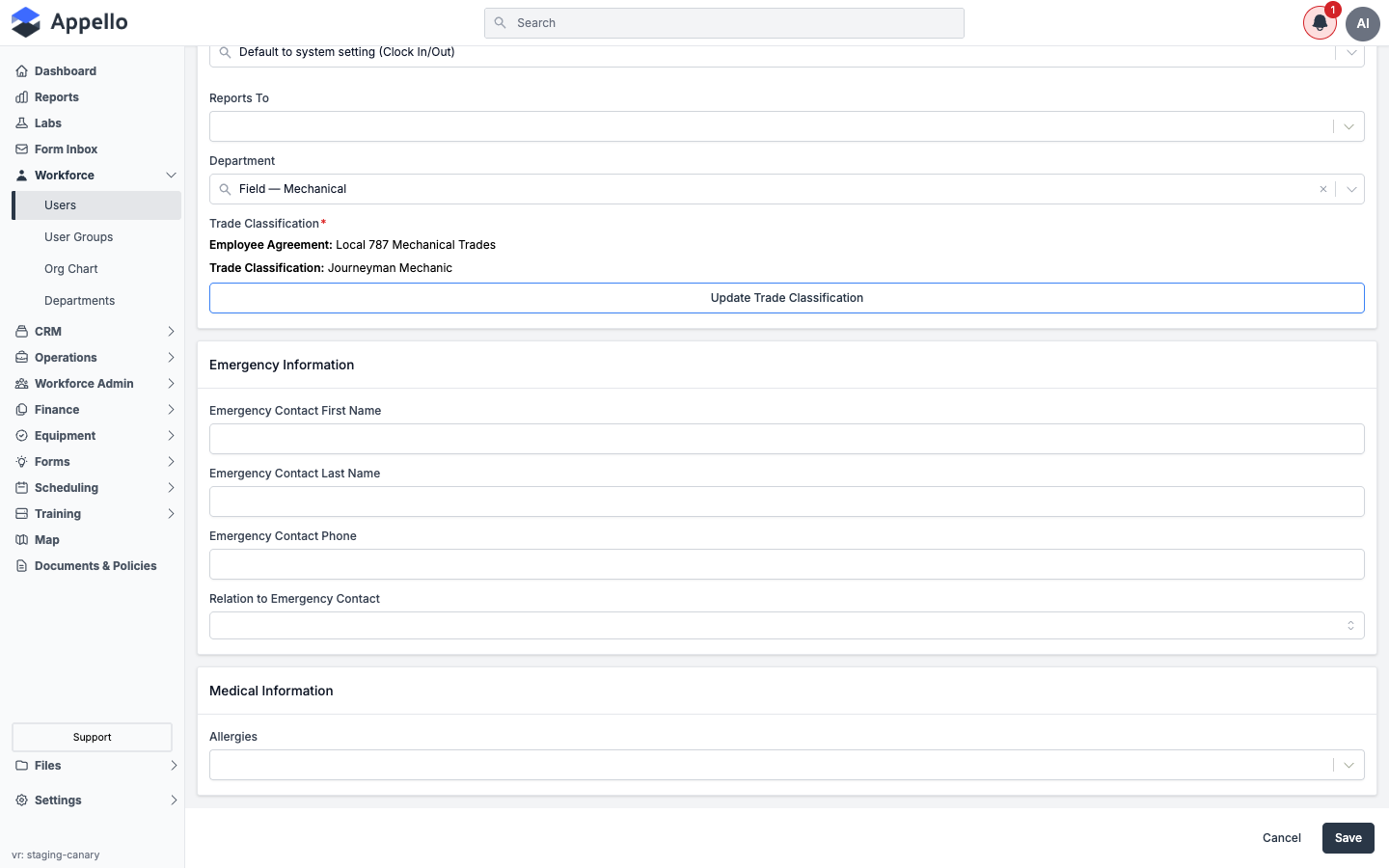Focus the Emergency Contact Last Name field
The image size is (1389, 868).
[786, 502]
